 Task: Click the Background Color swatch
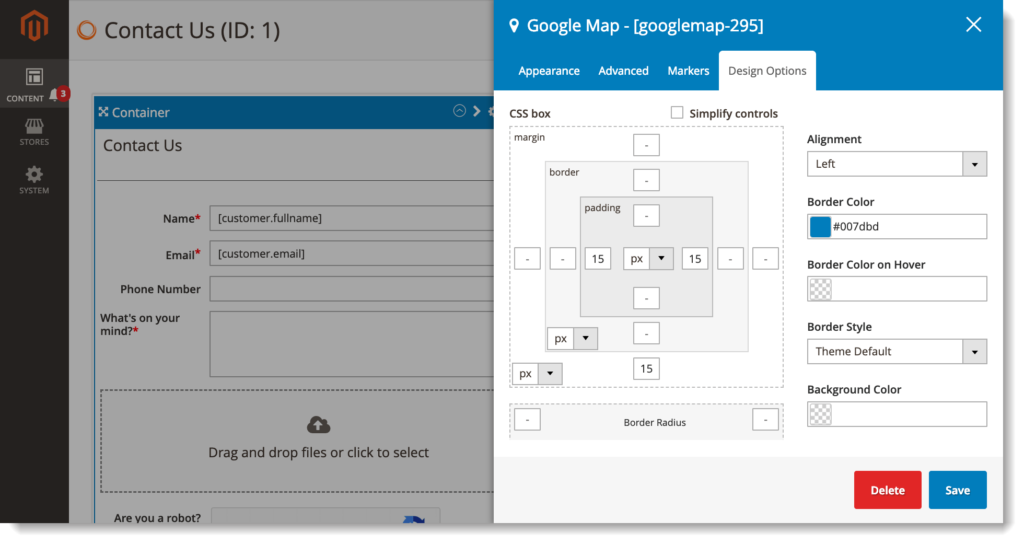coord(820,414)
